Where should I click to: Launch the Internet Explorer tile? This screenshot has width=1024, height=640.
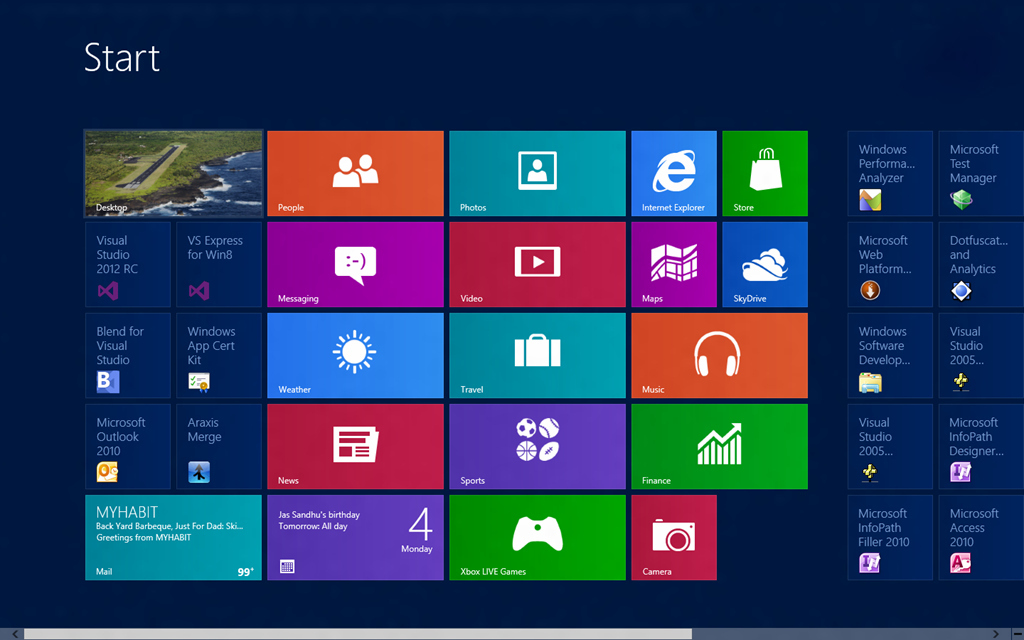(672, 173)
